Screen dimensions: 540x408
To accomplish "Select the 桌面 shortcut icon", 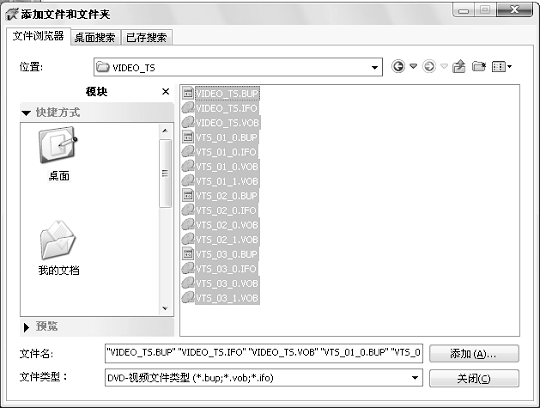I will click(58, 154).
